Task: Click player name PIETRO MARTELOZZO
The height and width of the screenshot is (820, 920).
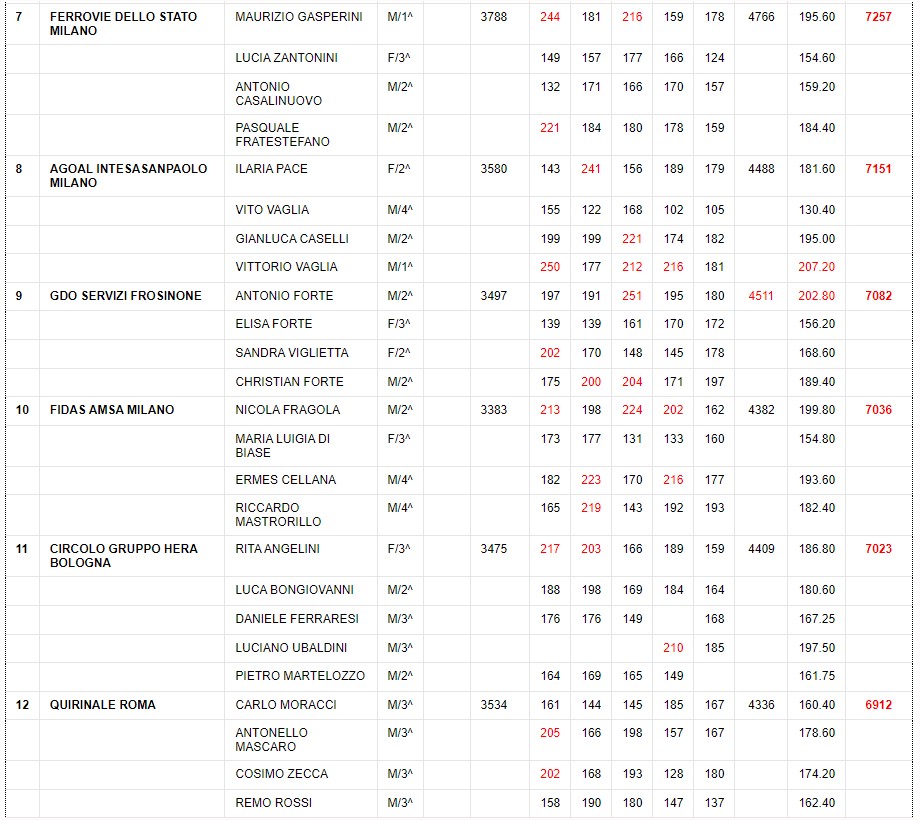Action: (300, 676)
